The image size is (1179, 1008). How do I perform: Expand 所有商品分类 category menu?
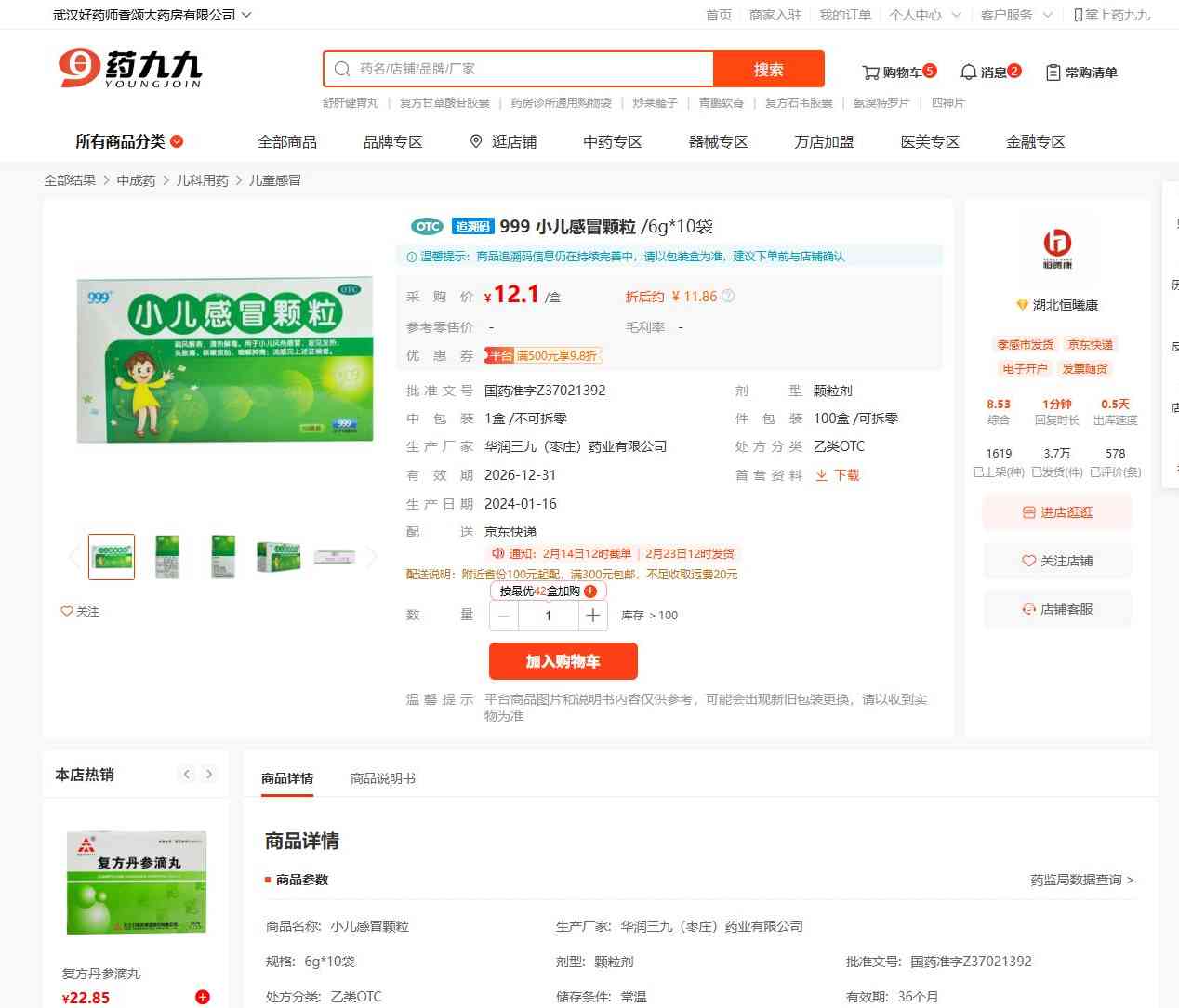pyautogui.click(x=129, y=141)
